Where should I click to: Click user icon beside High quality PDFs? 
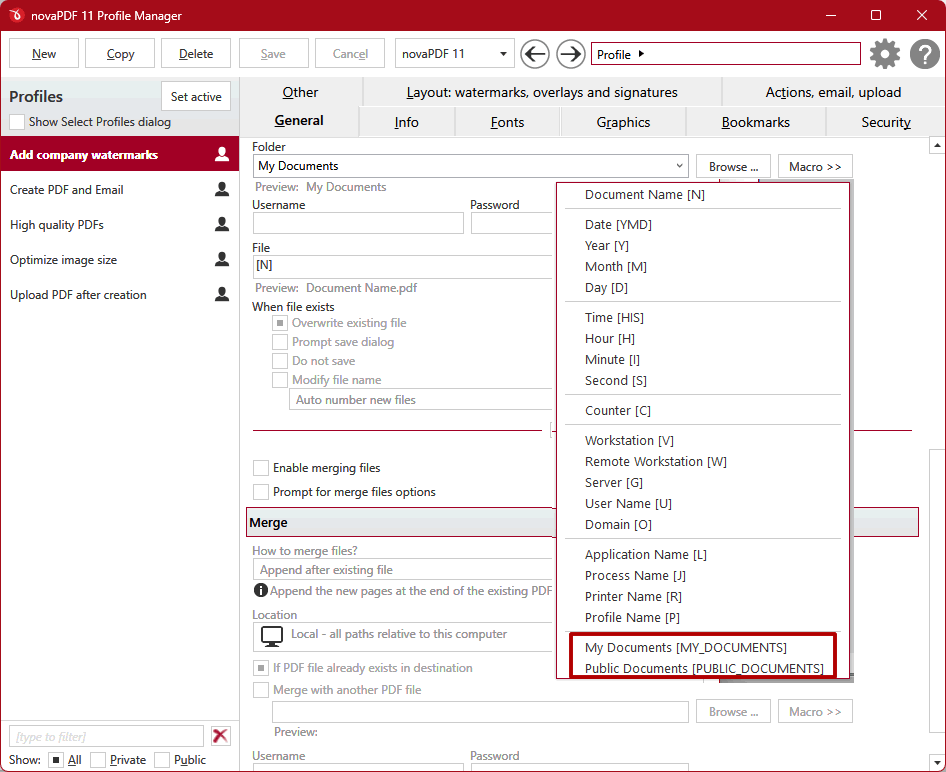point(222,225)
